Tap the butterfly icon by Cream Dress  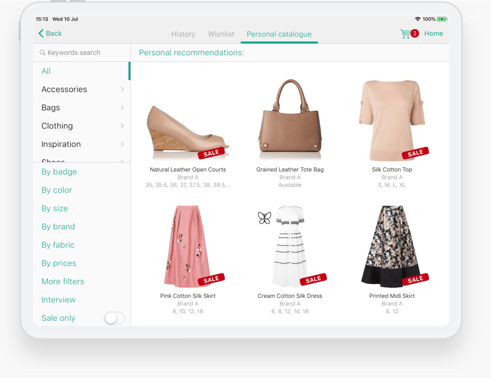[264, 218]
